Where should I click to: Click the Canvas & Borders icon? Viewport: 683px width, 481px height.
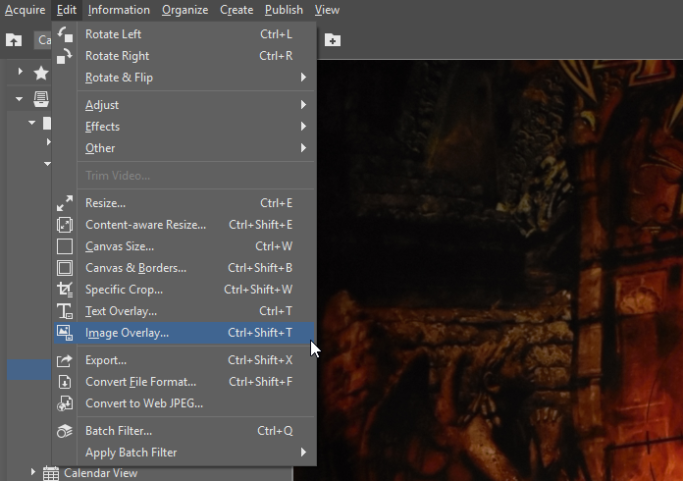coord(65,268)
